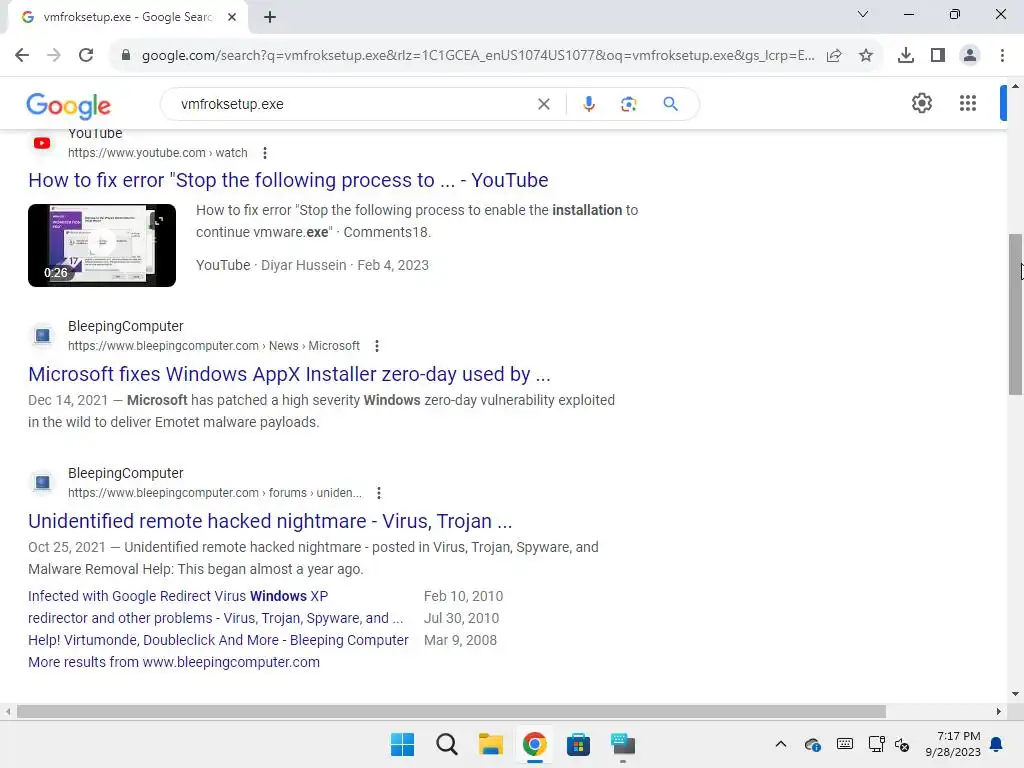Click the vertical scrollbar thumb
The width and height of the screenshot is (1024, 768).
(x=1015, y=314)
